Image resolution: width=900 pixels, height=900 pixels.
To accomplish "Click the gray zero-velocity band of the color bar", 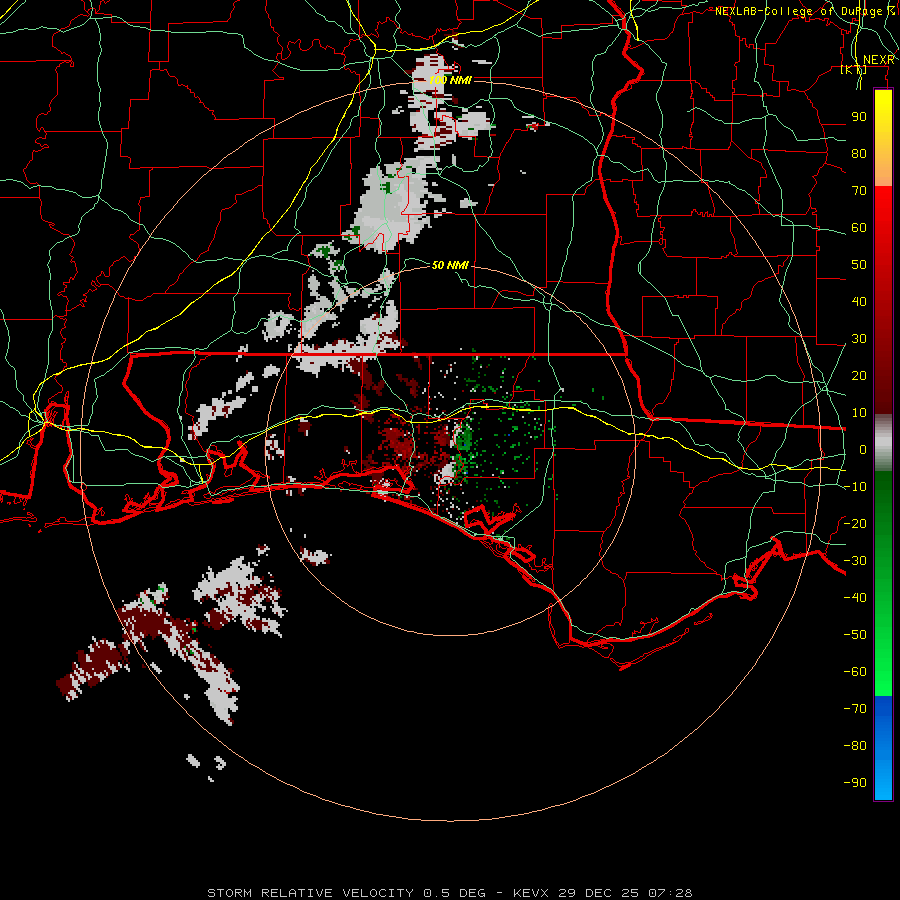I will [x=883, y=443].
